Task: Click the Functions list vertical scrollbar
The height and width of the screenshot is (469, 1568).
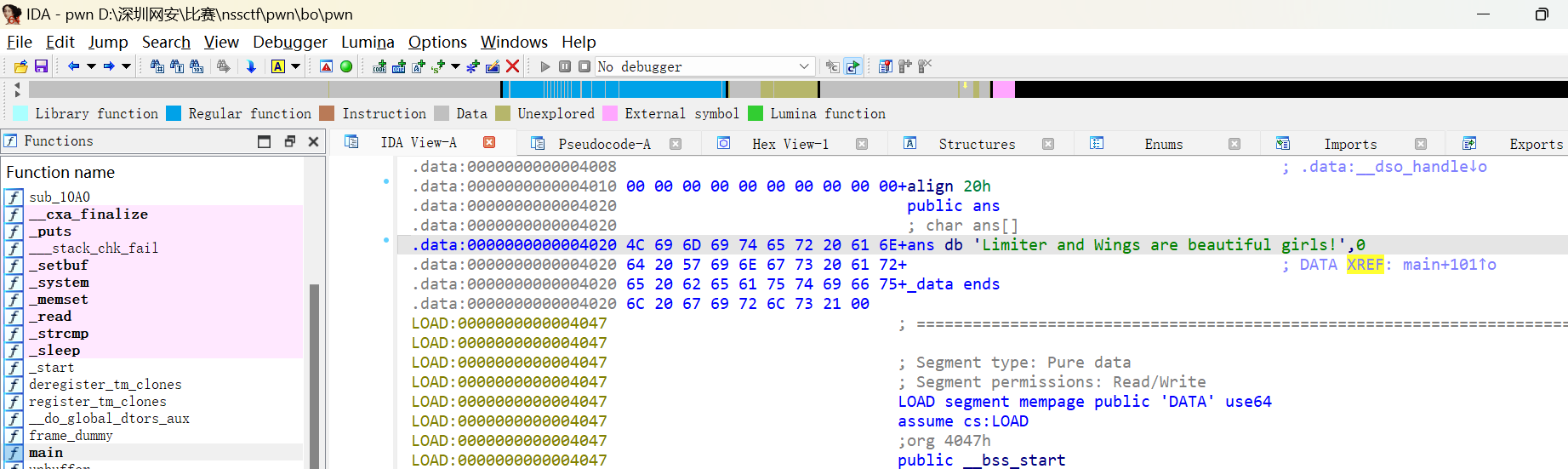Action: 314,375
